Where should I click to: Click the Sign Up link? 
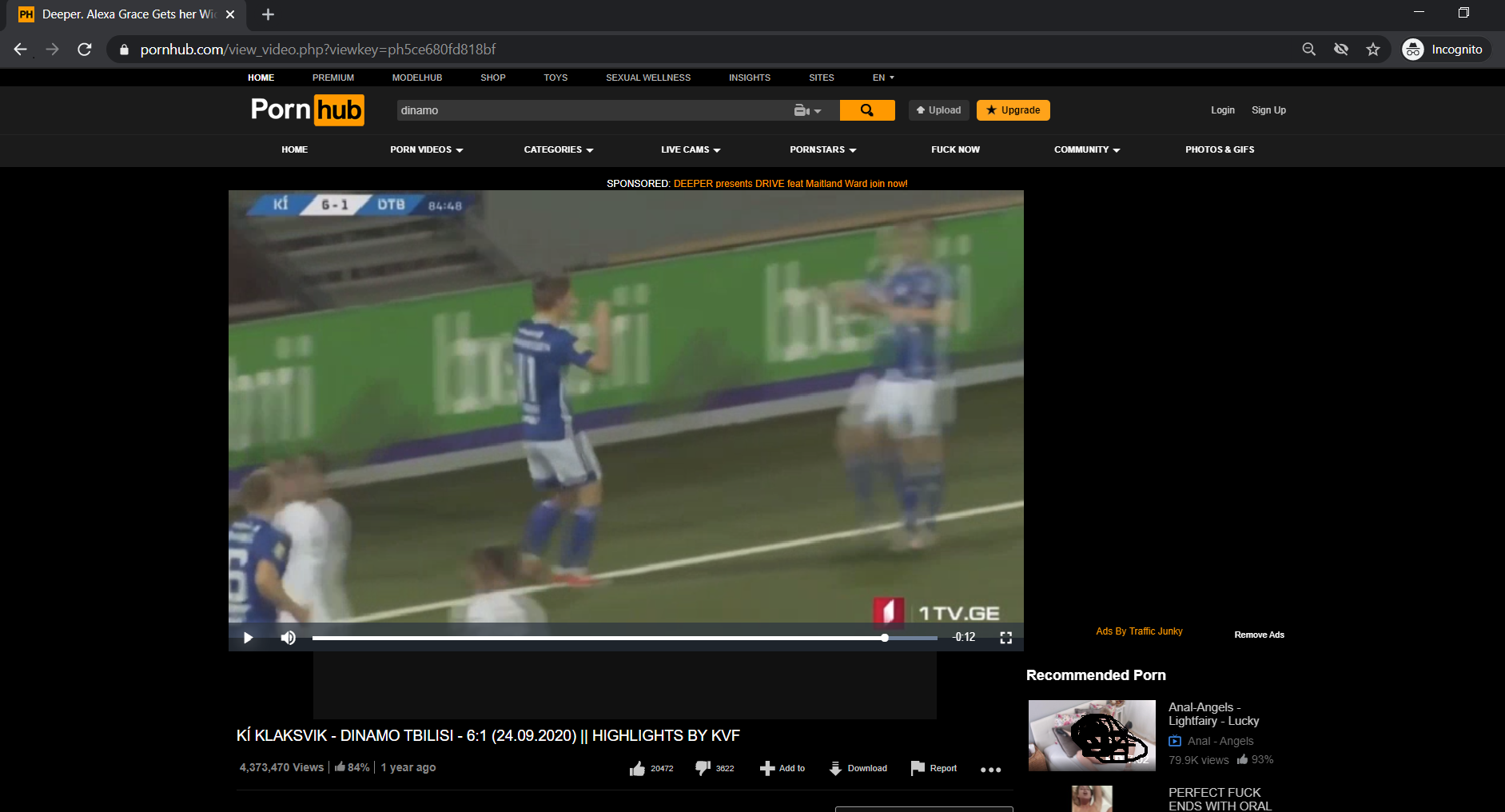click(x=1269, y=110)
